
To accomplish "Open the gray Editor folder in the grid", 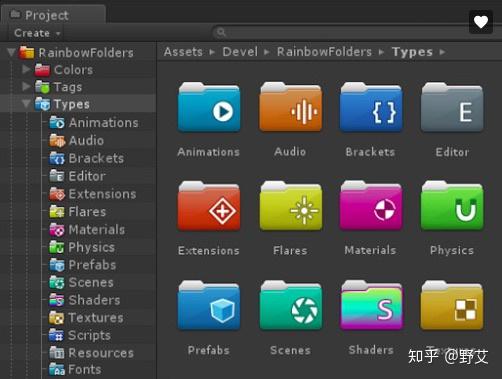I will point(452,107).
